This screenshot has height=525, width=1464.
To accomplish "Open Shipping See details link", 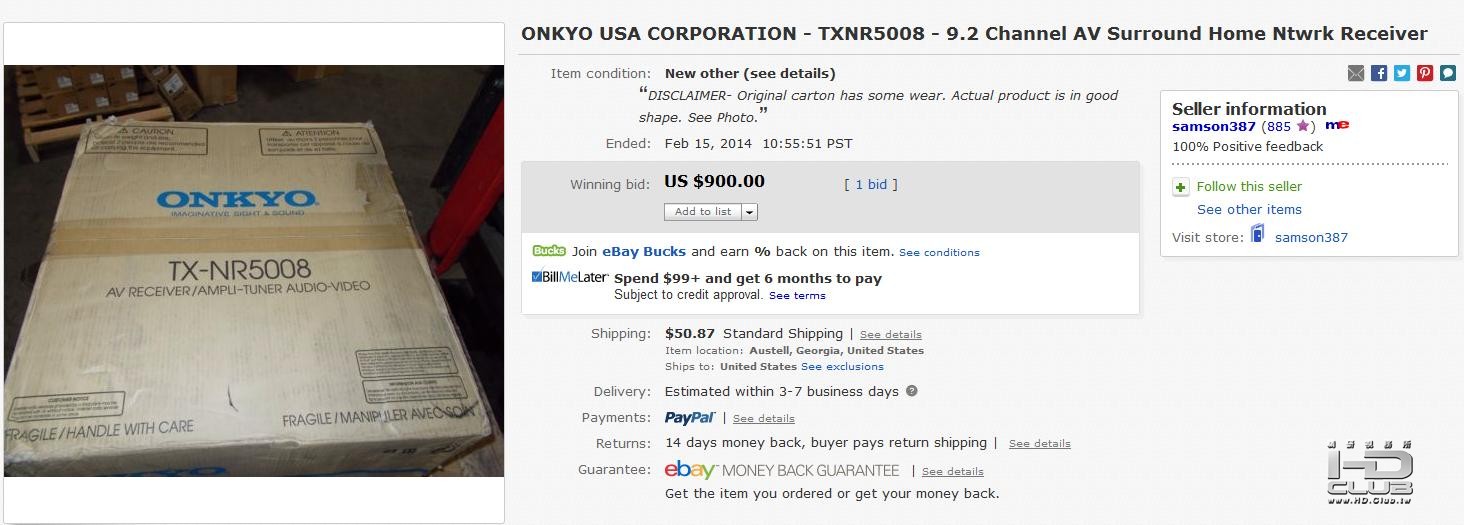I will click(890, 334).
